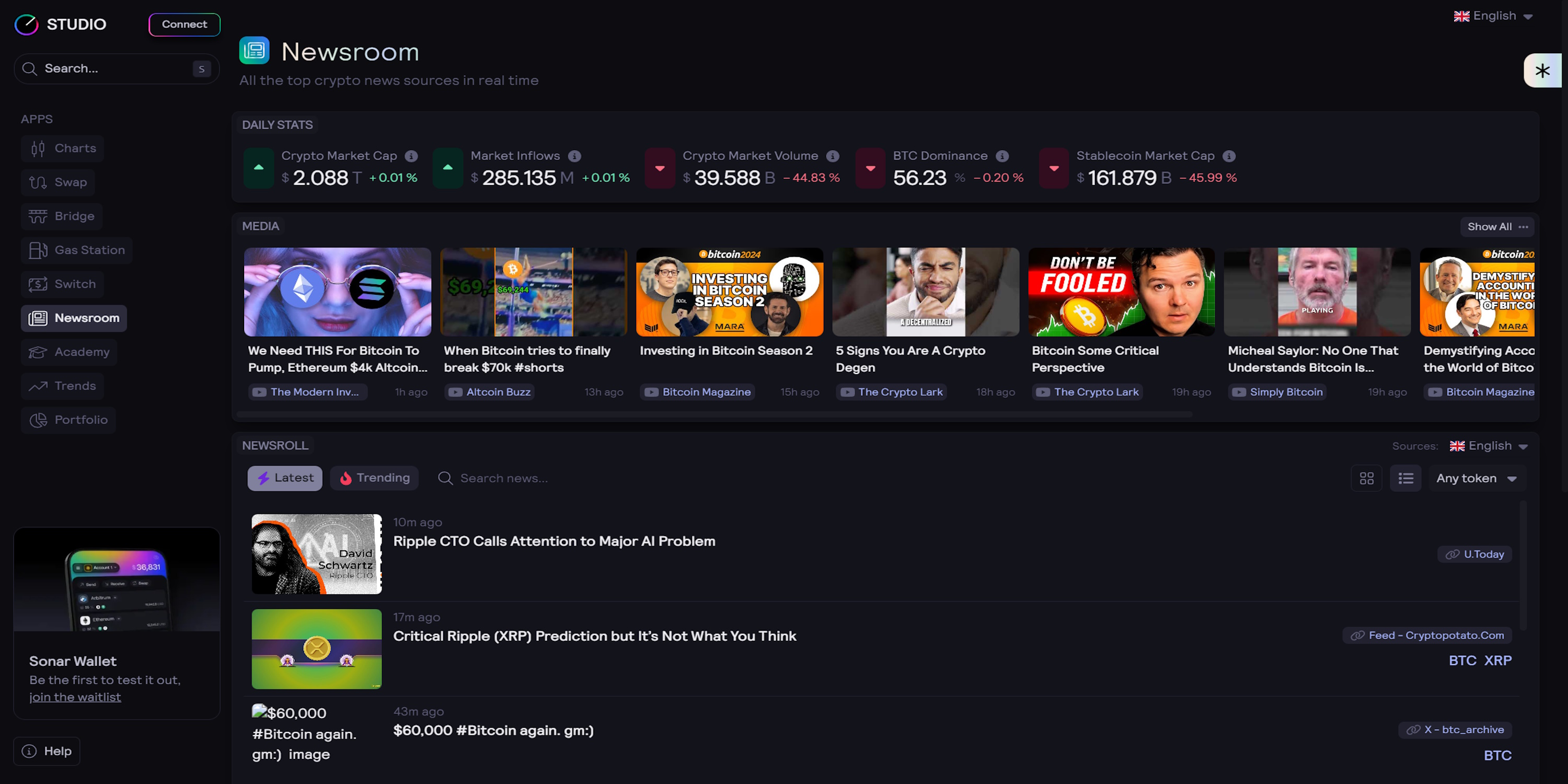Screen dimensions: 1568x784
Task: Switch to the Trending news tab
Action: [x=374, y=478]
